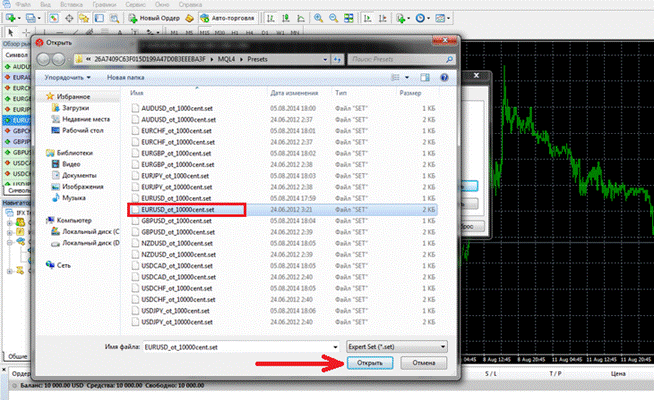Viewport: 654px width, 400px height.
Task: Toggle the preview pane icon
Action: (x=425, y=78)
